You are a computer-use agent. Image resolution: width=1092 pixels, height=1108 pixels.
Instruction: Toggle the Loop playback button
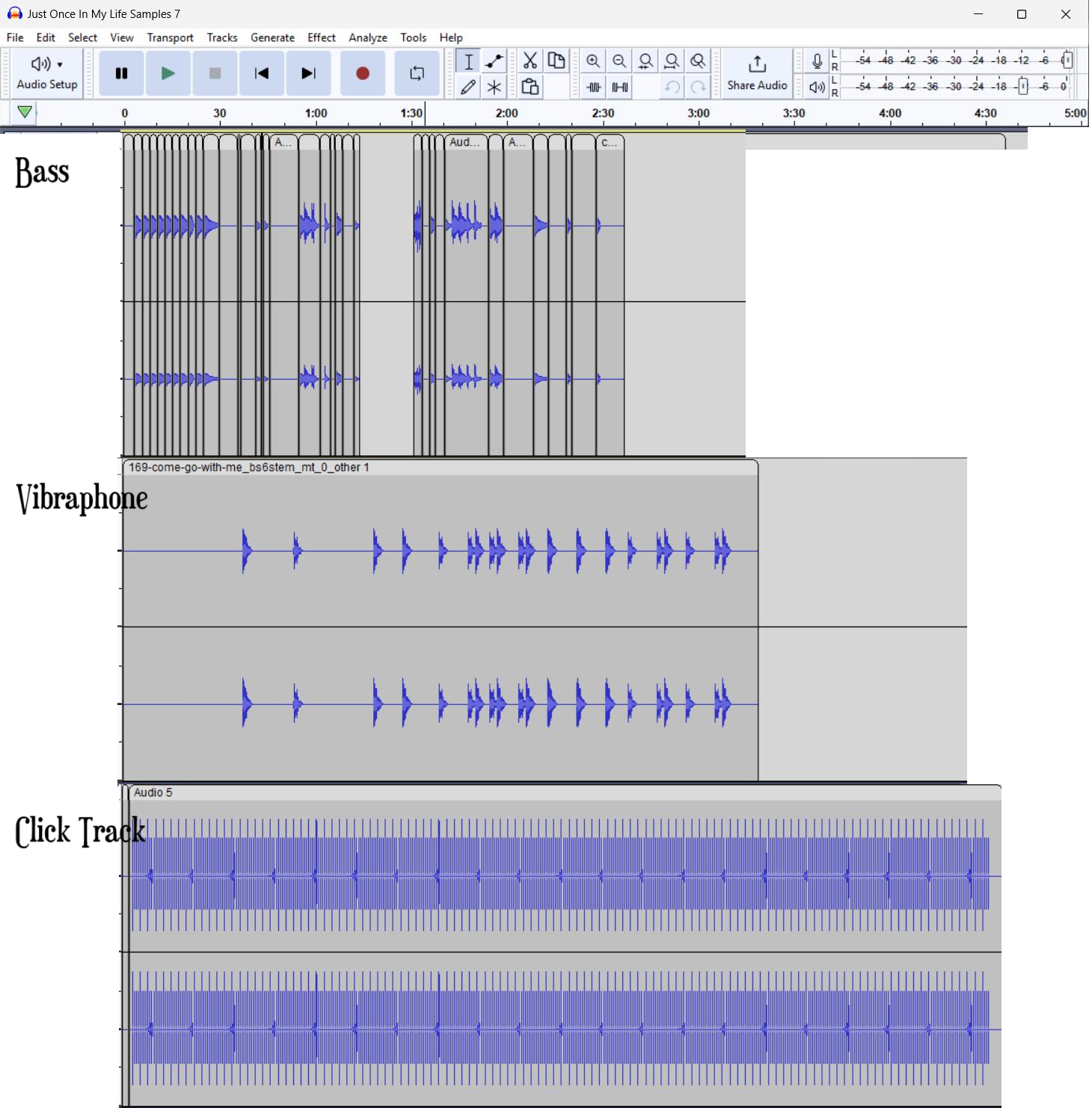(x=417, y=73)
